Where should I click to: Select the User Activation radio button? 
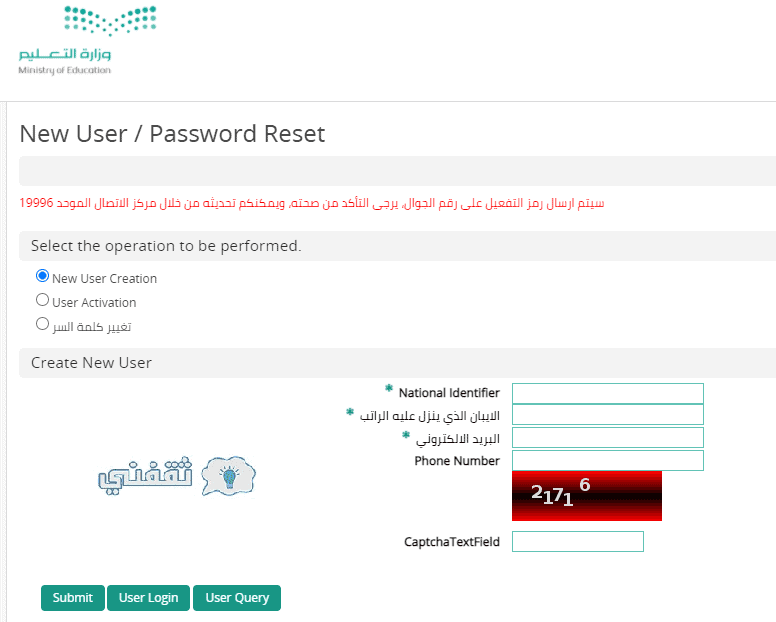[43, 300]
